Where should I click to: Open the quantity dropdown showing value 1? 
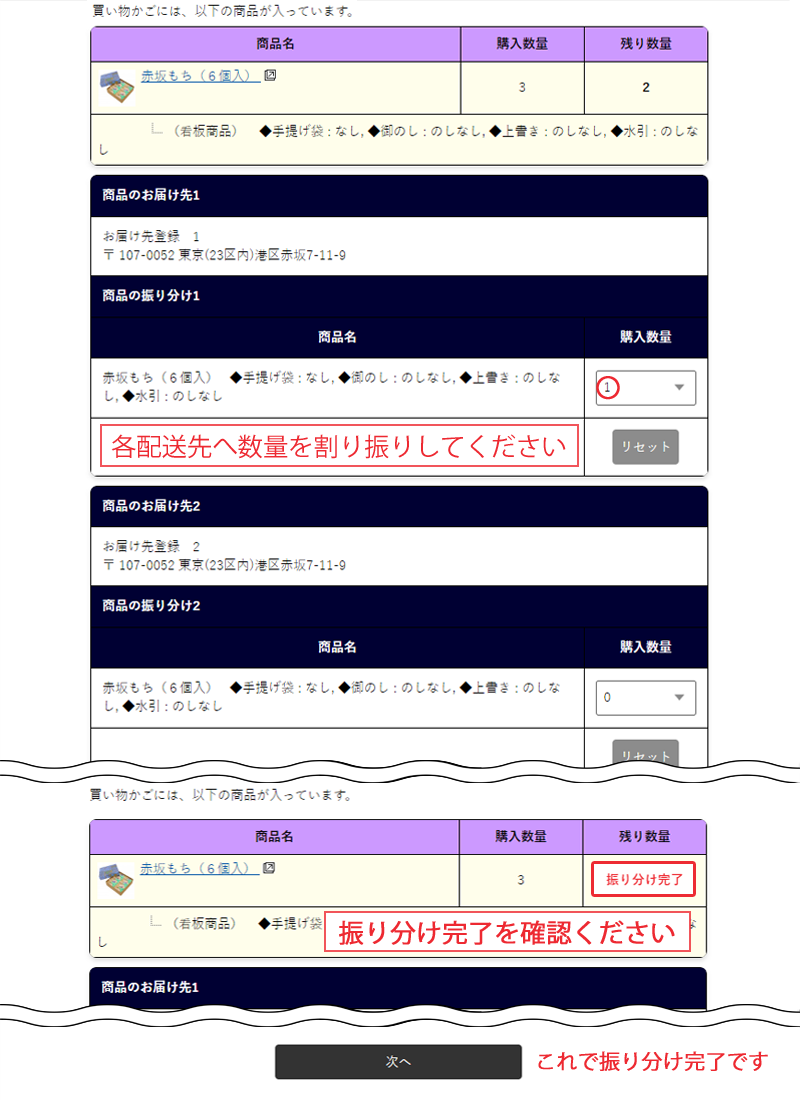pyautogui.click(x=645, y=388)
